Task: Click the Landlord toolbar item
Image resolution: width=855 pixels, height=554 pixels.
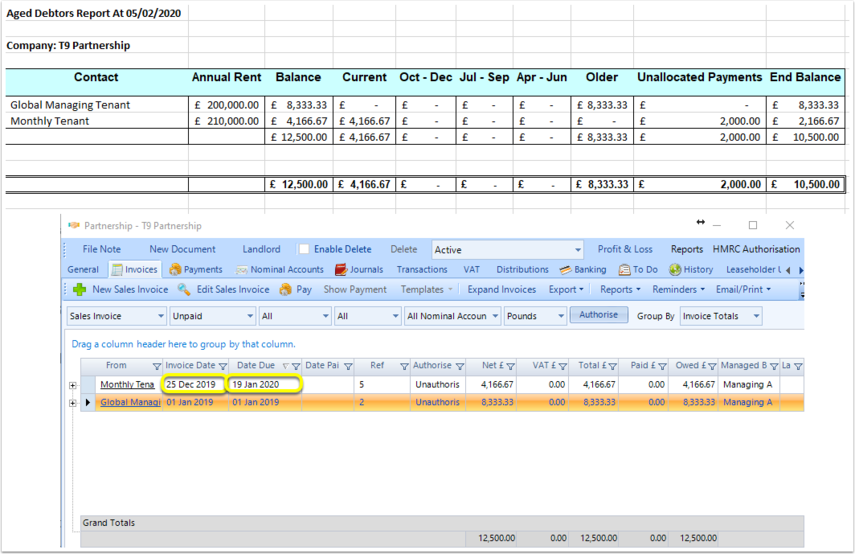Action: (261, 249)
